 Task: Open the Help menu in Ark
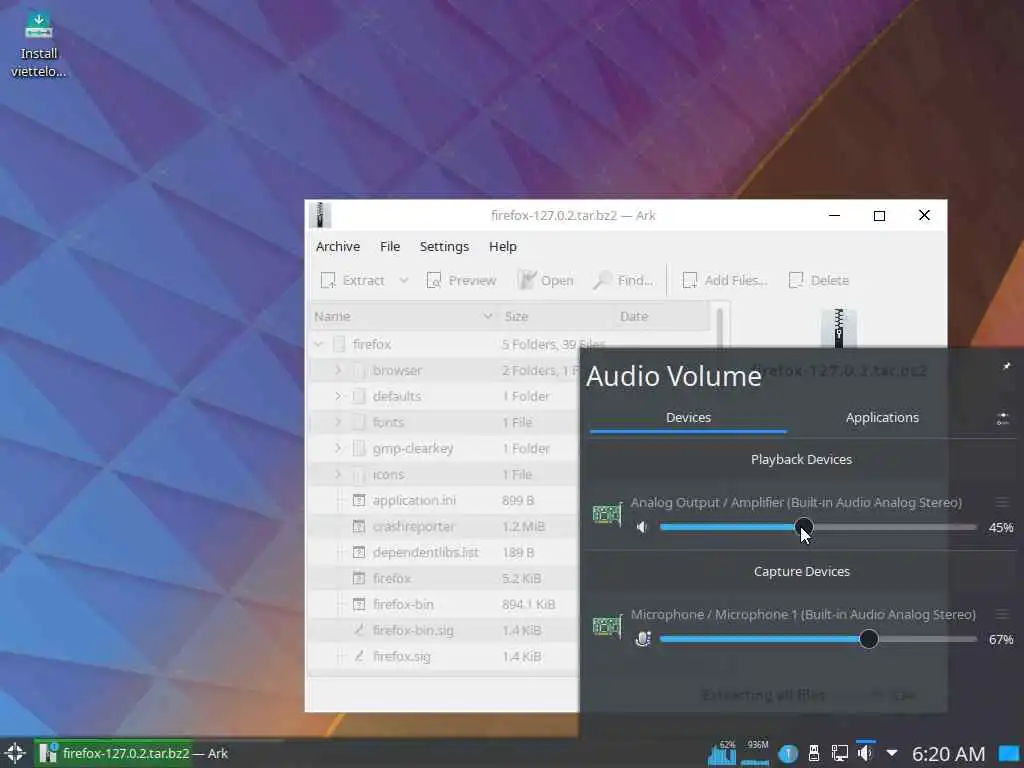point(503,246)
